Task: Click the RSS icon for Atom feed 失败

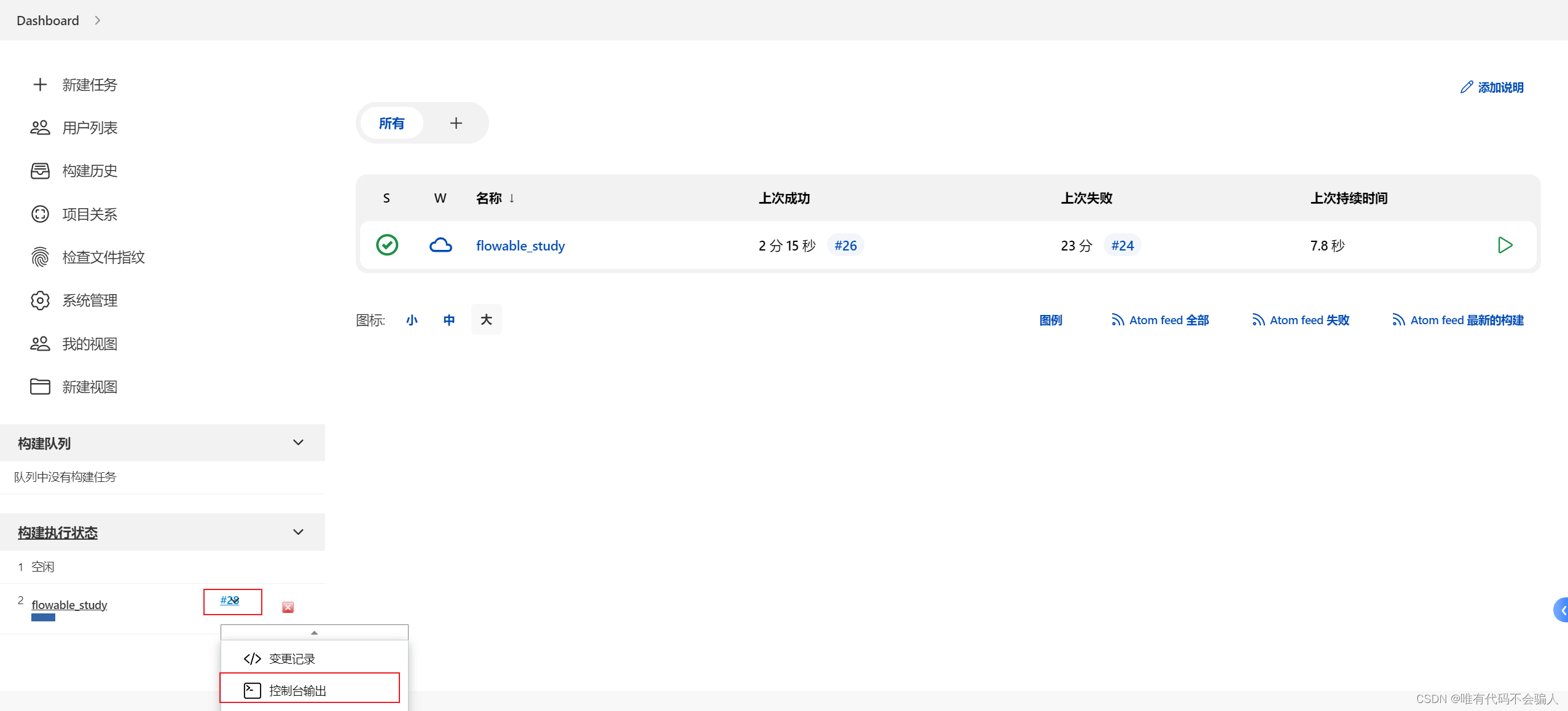Action: [x=1258, y=320]
